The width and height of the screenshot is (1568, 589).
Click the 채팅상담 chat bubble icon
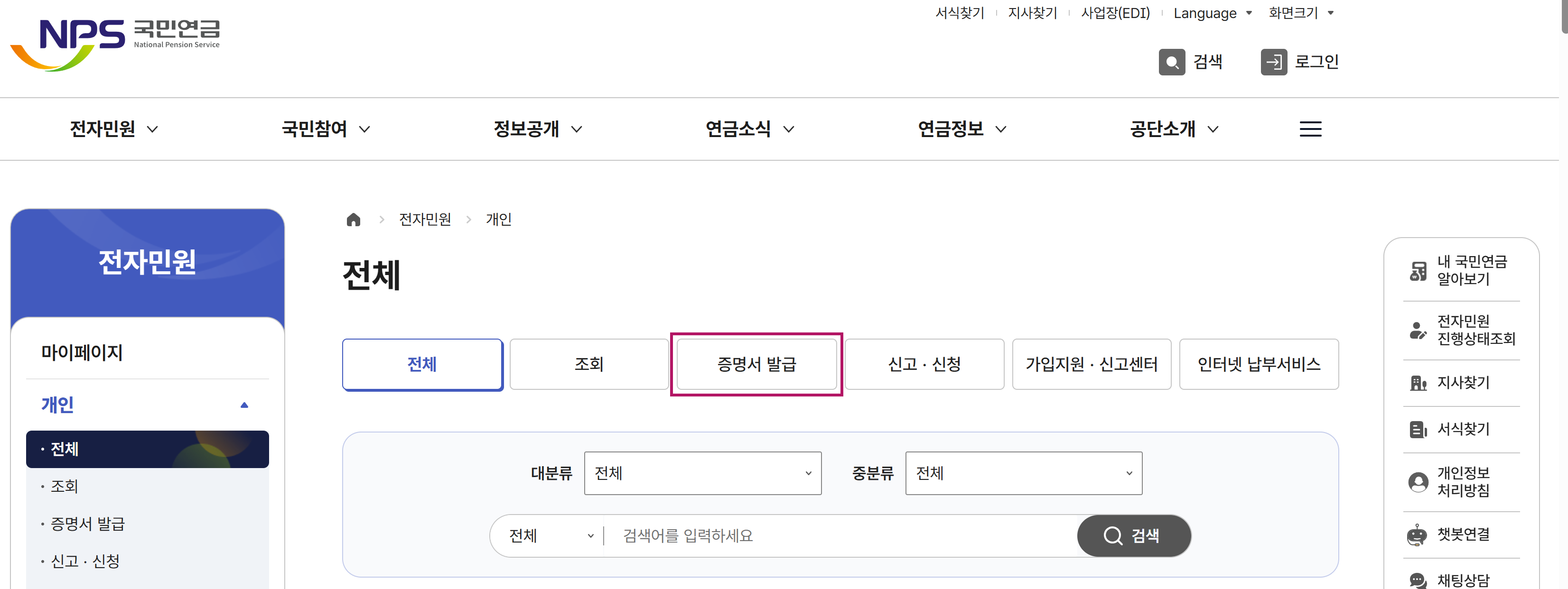pyautogui.click(x=1418, y=580)
